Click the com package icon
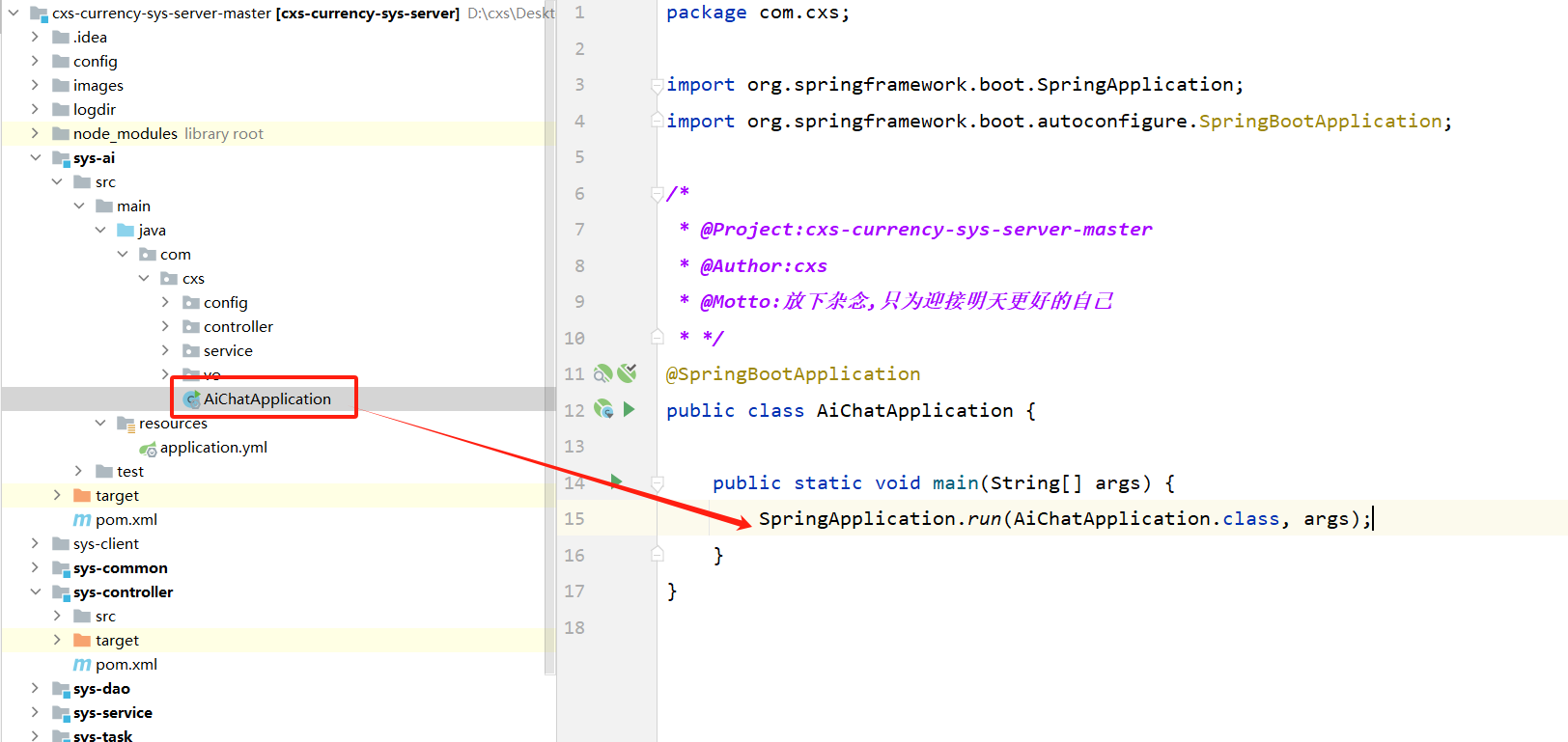 click(148, 254)
